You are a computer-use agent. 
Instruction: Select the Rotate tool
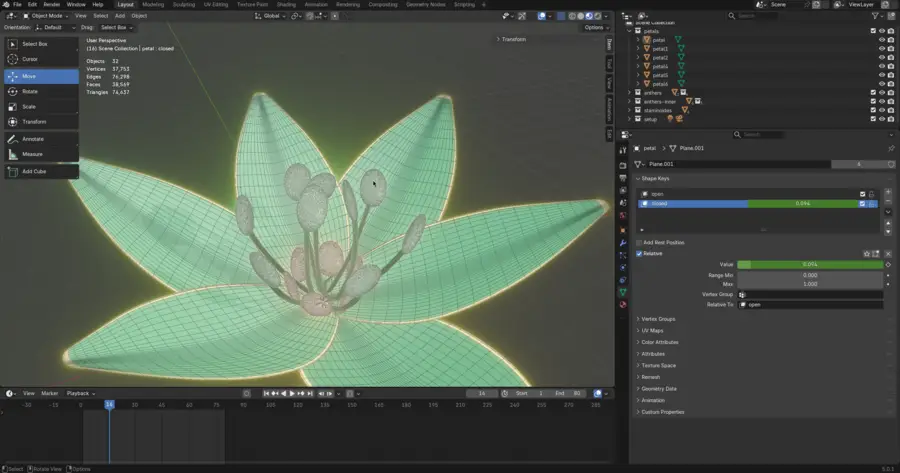(x=41, y=91)
